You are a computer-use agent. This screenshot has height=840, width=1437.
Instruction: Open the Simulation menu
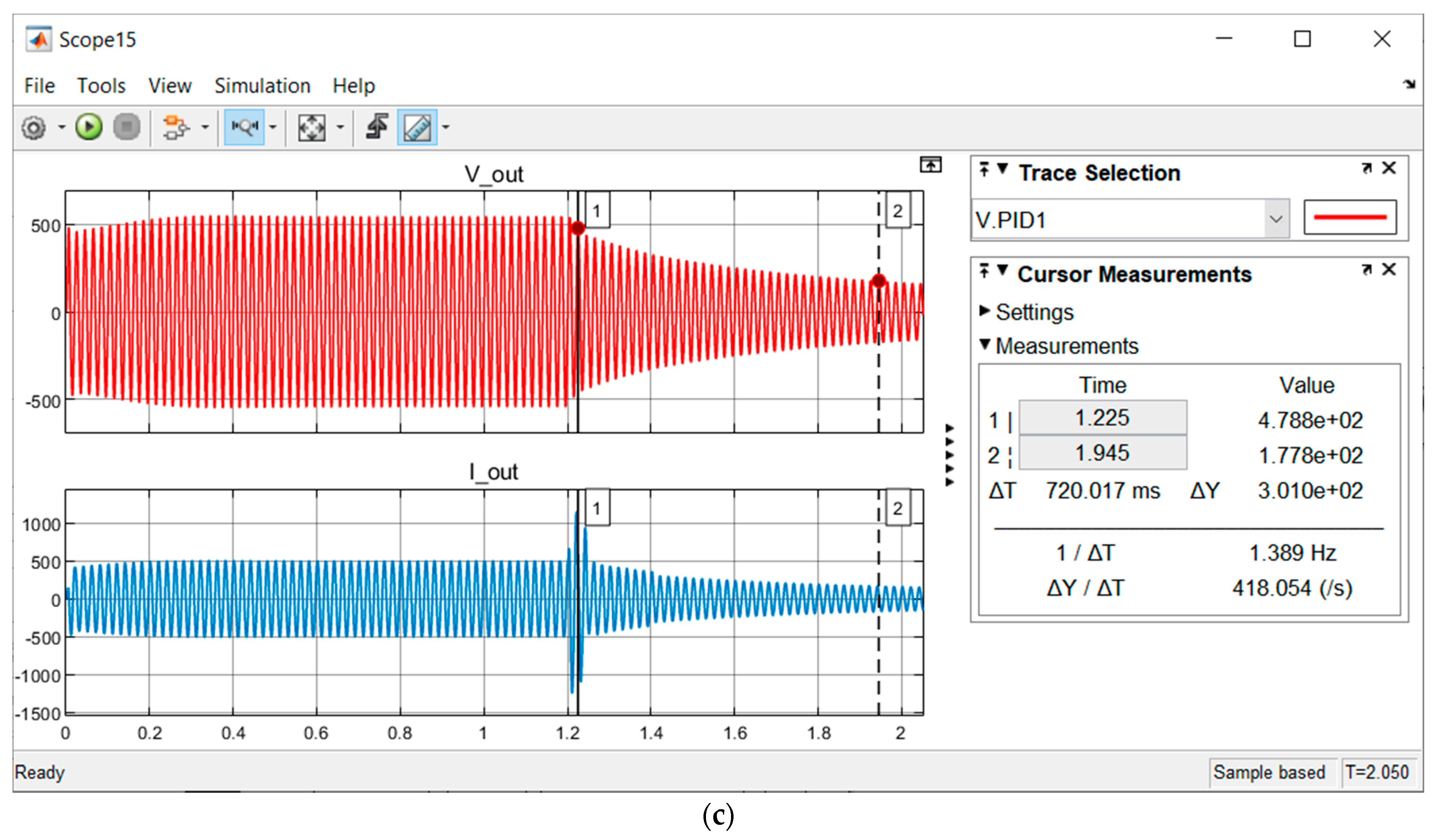click(x=262, y=85)
